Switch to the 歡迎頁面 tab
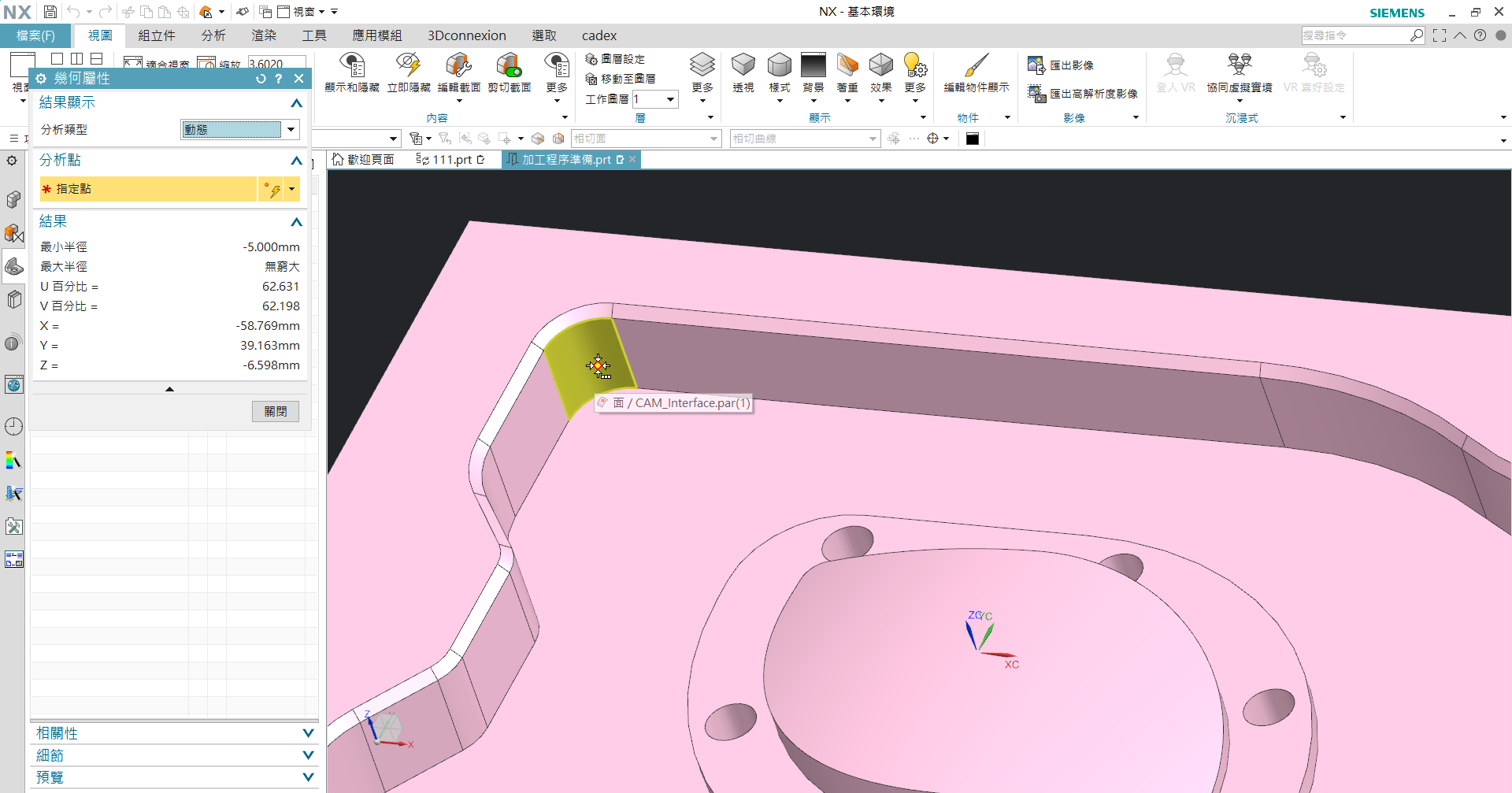The width and height of the screenshot is (1512, 793). pyautogui.click(x=363, y=160)
